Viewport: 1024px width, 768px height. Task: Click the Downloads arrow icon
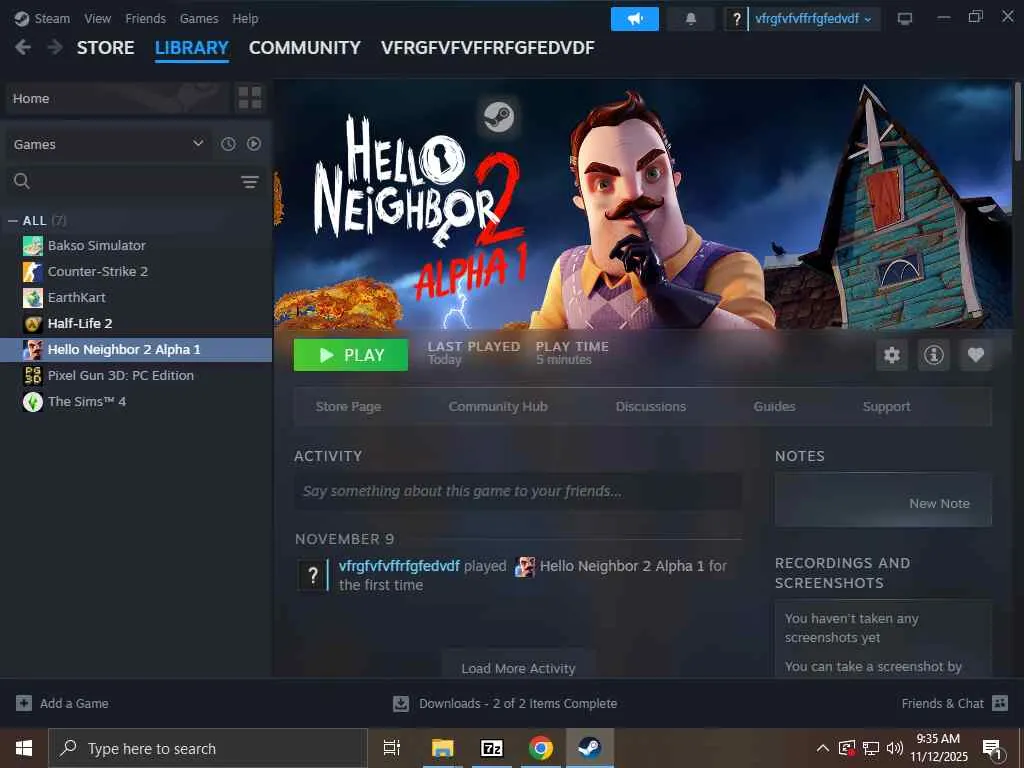click(401, 703)
